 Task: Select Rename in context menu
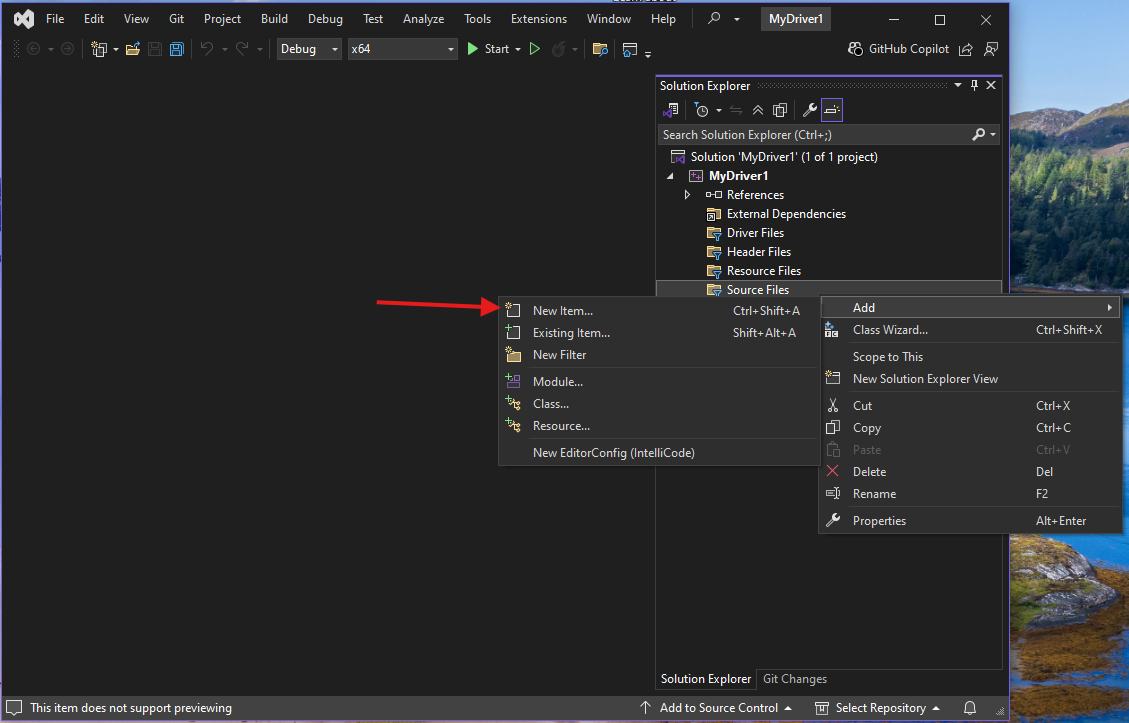971,494
